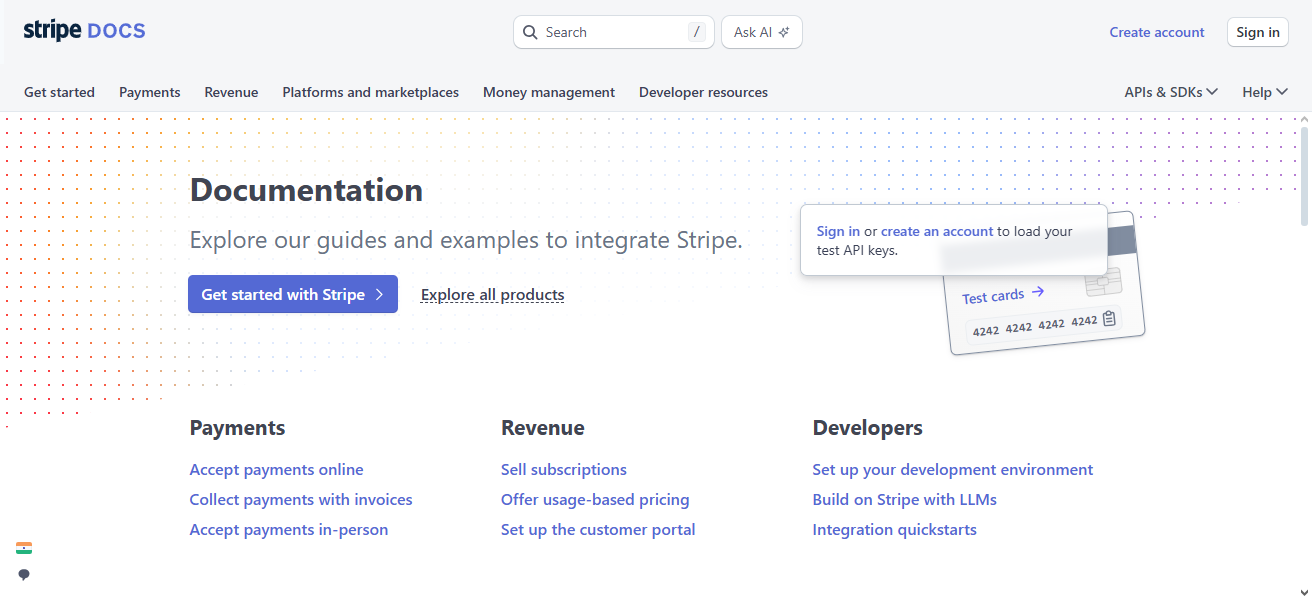Open the Developer resources menu item
This screenshot has width=1312, height=600.
[703, 91]
